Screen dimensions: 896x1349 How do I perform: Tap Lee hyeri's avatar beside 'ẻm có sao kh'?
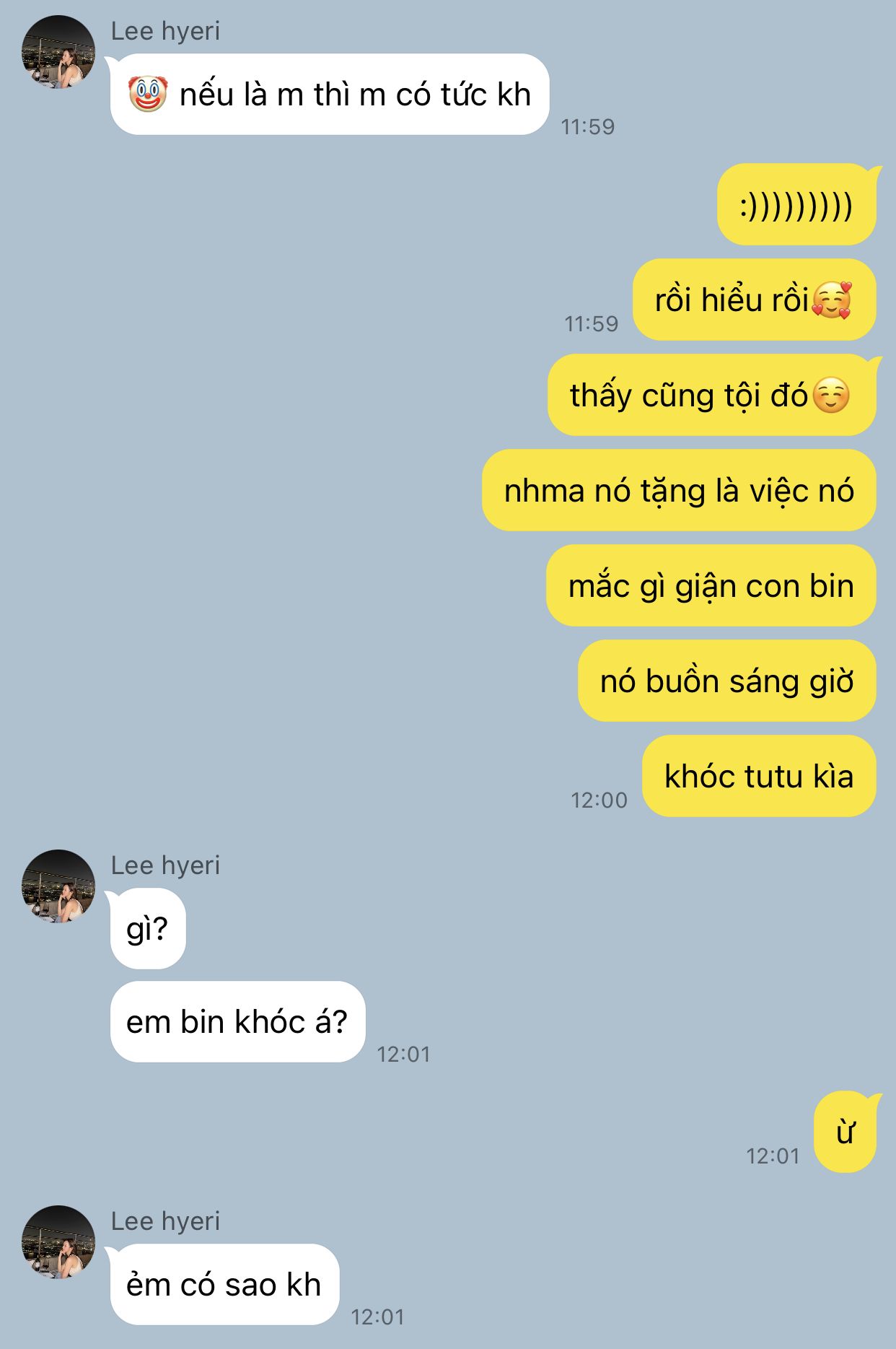coord(58,1242)
